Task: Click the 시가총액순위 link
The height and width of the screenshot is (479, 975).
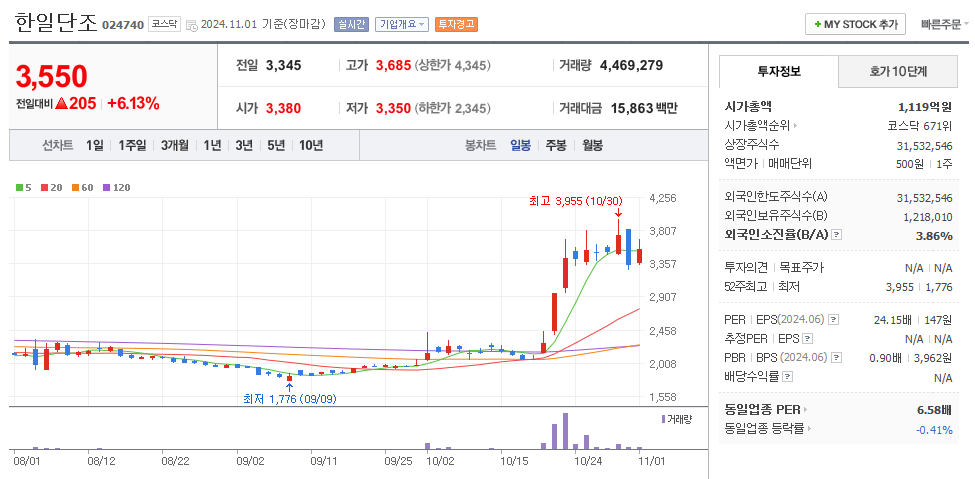Action: point(757,126)
